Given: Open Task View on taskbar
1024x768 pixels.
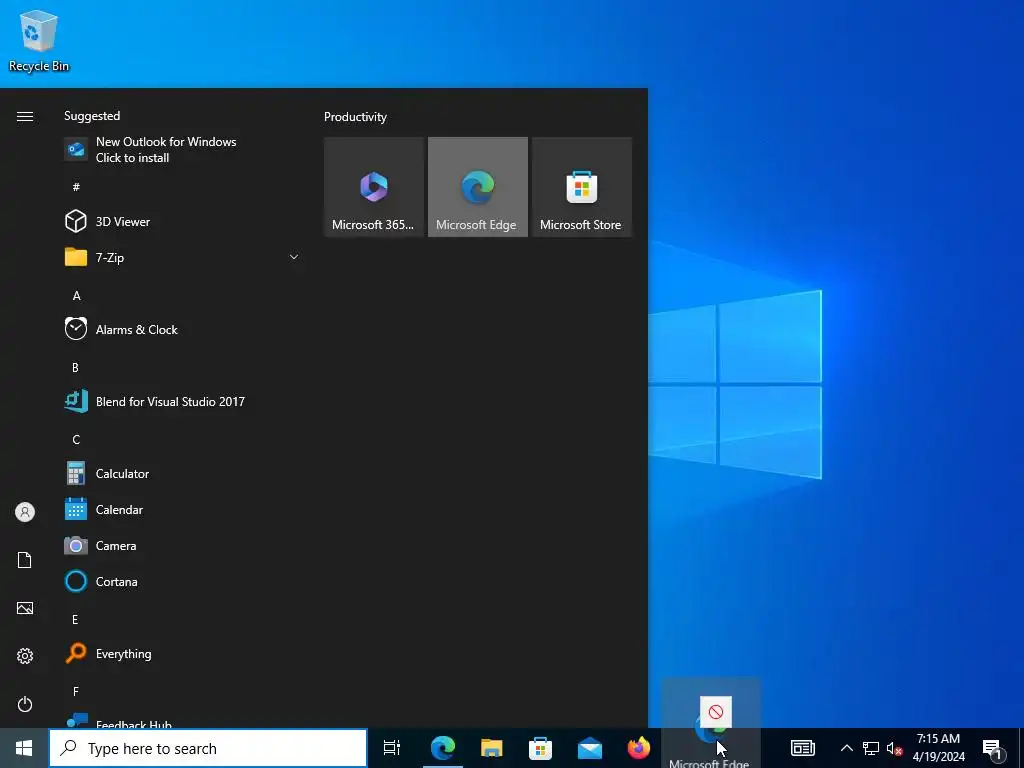Looking at the screenshot, I should click(x=392, y=748).
